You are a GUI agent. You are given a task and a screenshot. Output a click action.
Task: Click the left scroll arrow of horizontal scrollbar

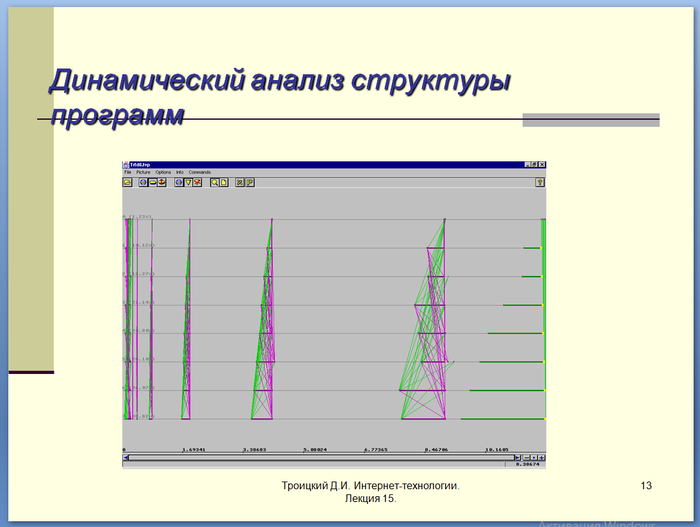click(x=126, y=457)
